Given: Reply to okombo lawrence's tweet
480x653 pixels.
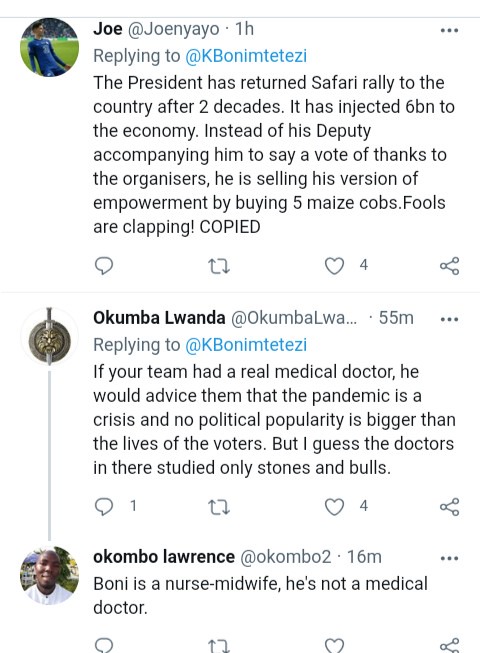Looking at the screenshot, I should (x=103, y=645).
